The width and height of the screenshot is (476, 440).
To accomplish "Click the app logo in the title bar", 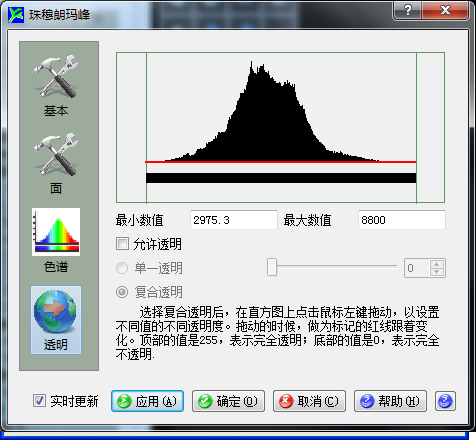I will [16, 15].
